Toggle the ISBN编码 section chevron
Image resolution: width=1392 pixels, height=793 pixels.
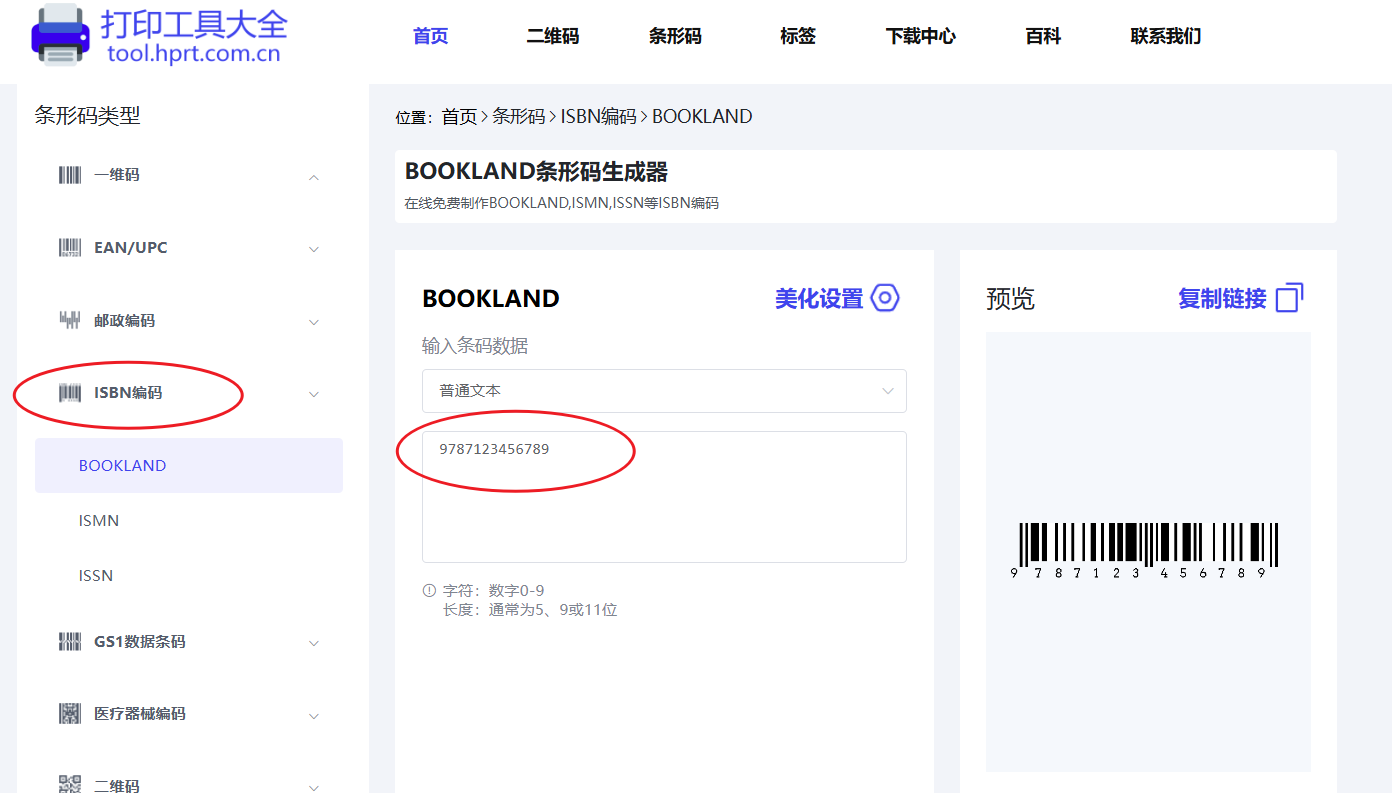[314, 394]
